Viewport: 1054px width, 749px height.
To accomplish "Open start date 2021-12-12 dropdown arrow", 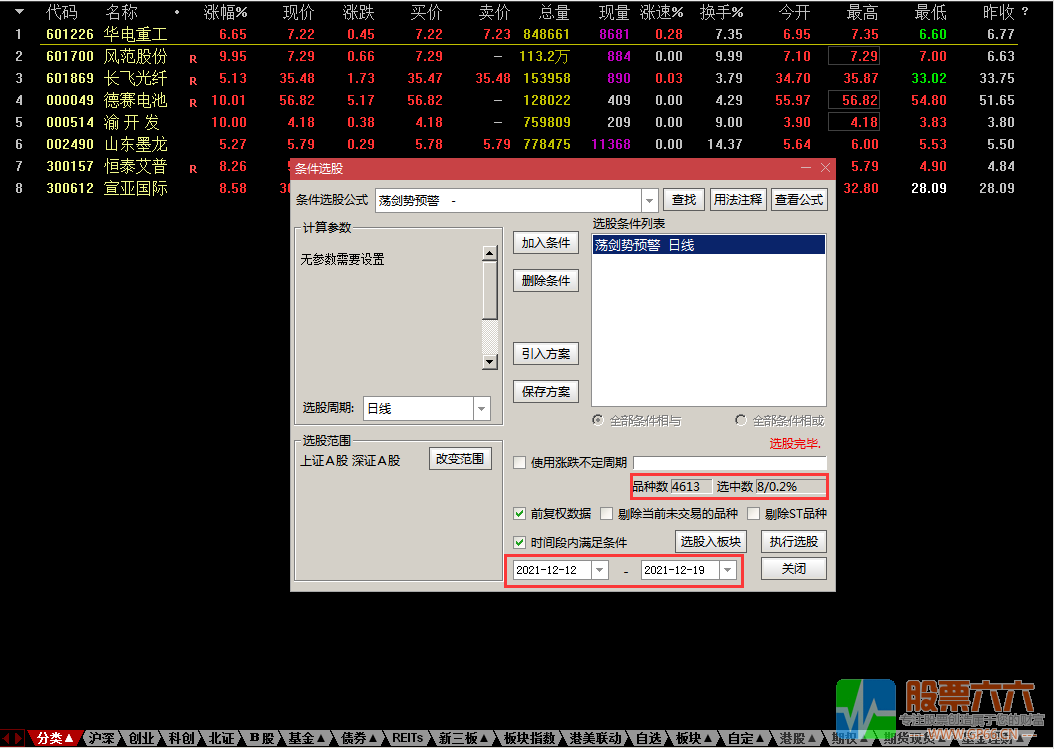I will click(600, 570).
